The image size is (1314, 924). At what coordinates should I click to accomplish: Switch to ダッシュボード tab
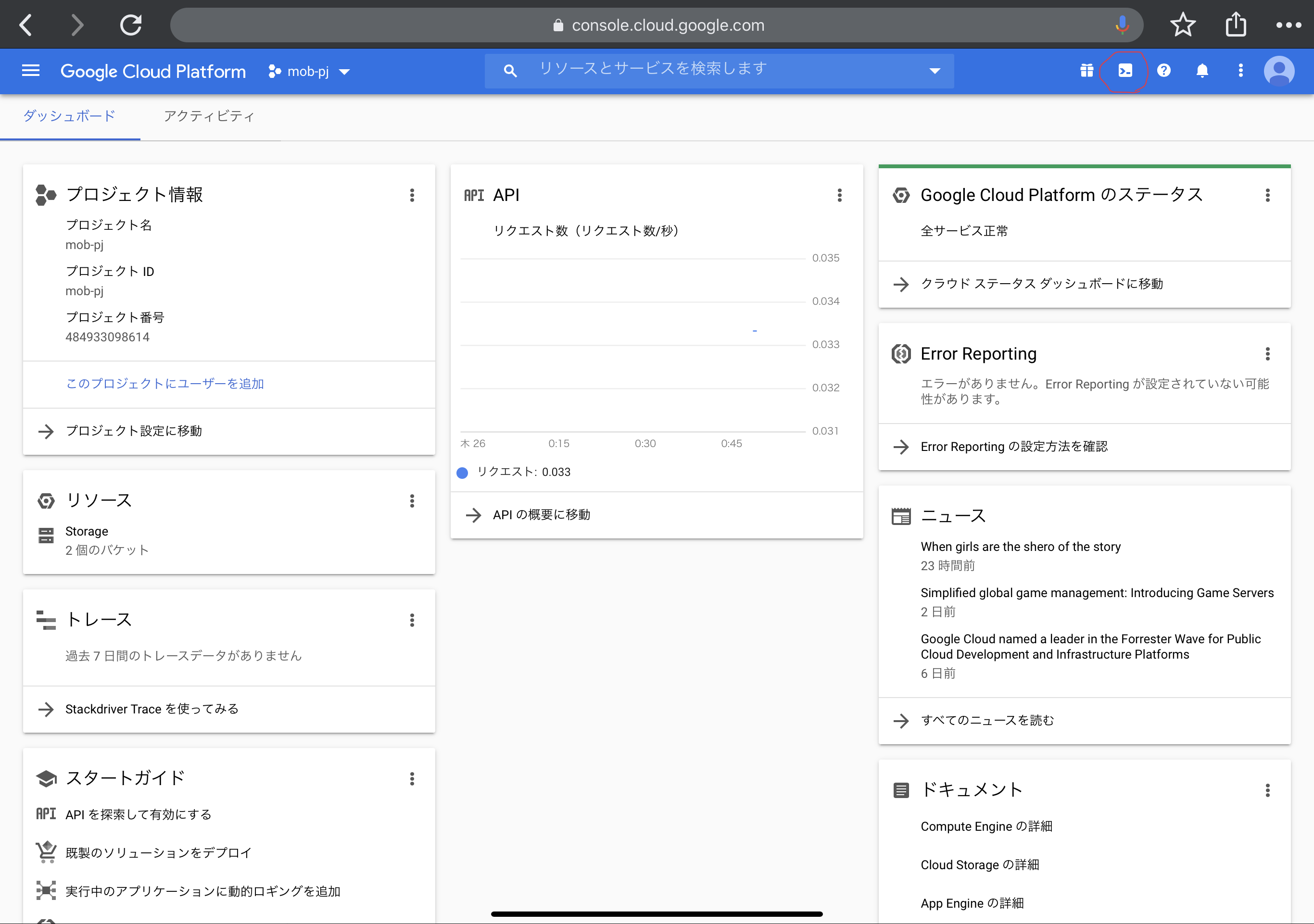coord(69,116)
